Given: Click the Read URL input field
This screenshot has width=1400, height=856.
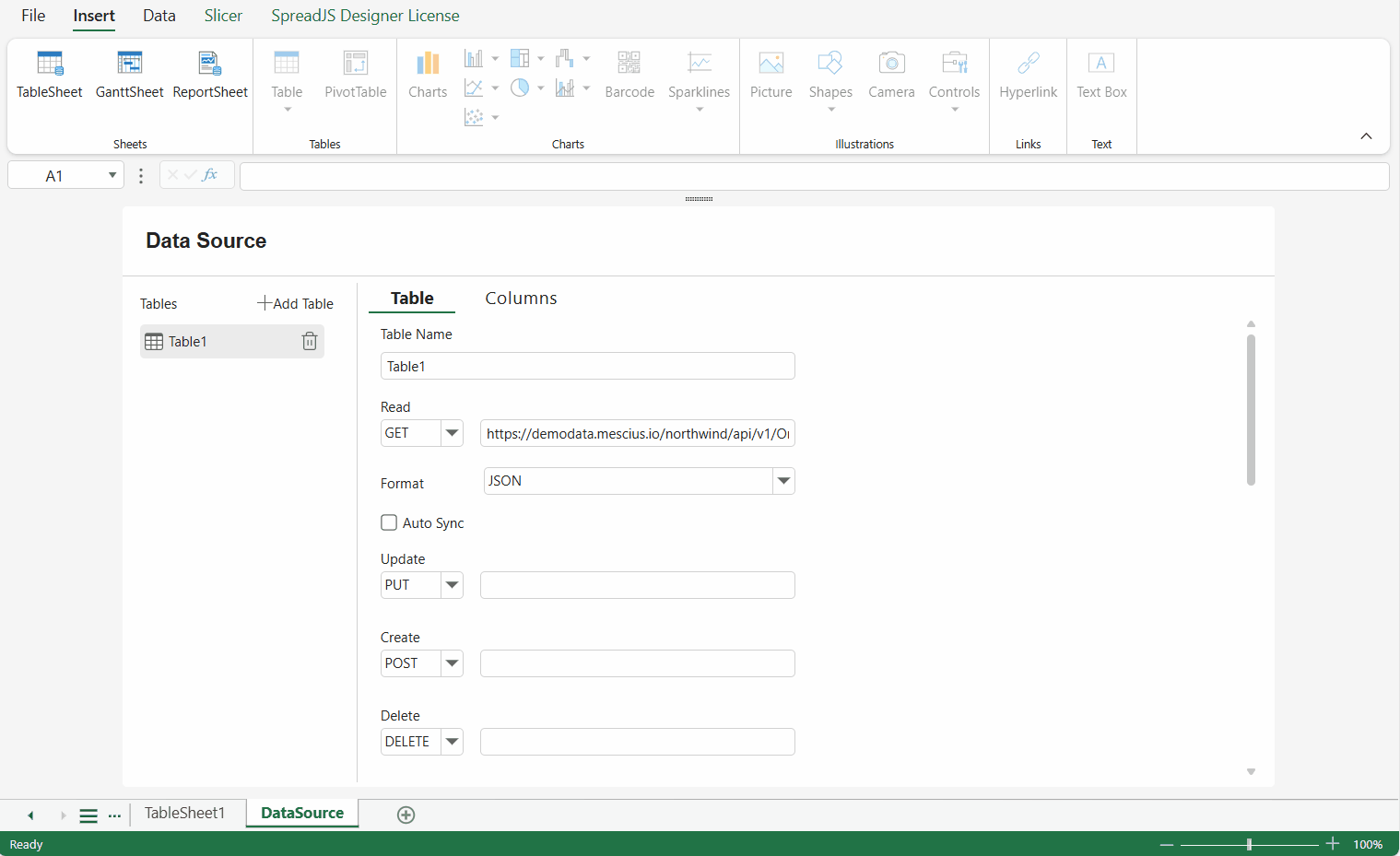Looking at the screenshot, I should point(638,433).
